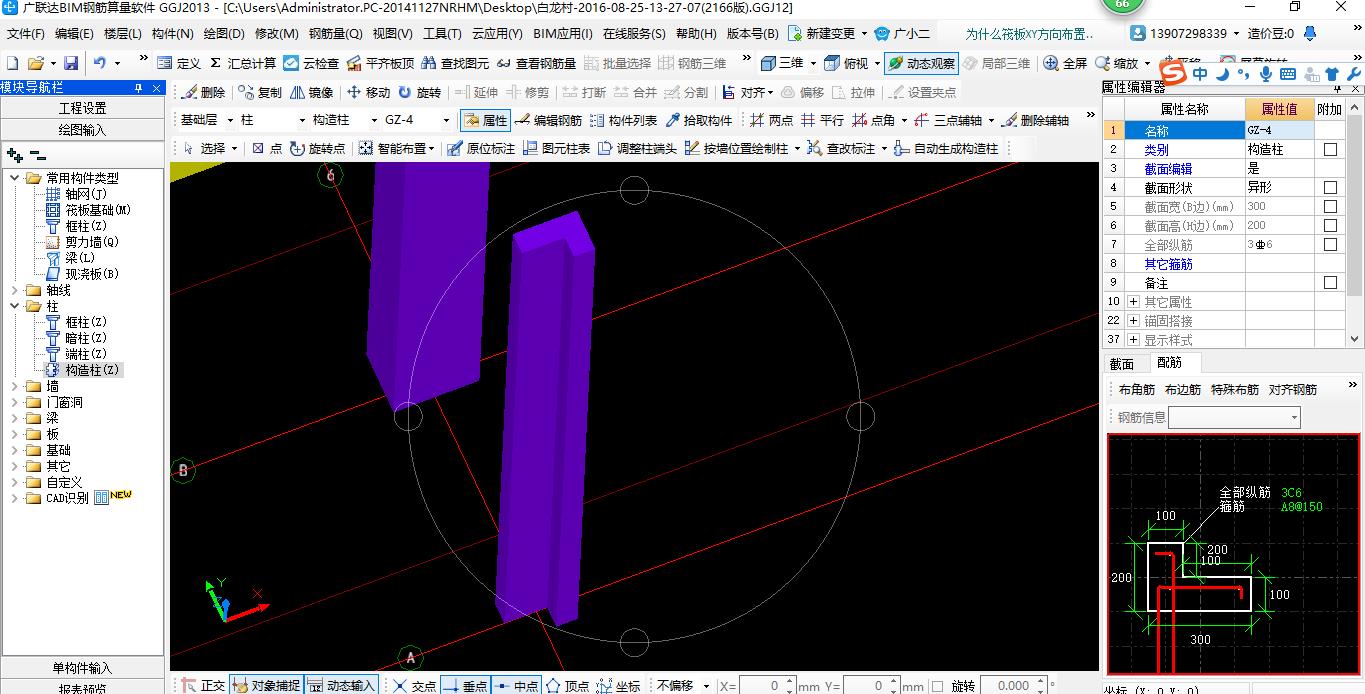Switch to the 配筋 tab
Image resolution: width=1365 pixels, height=694 pixels.
pos(1169,363)
